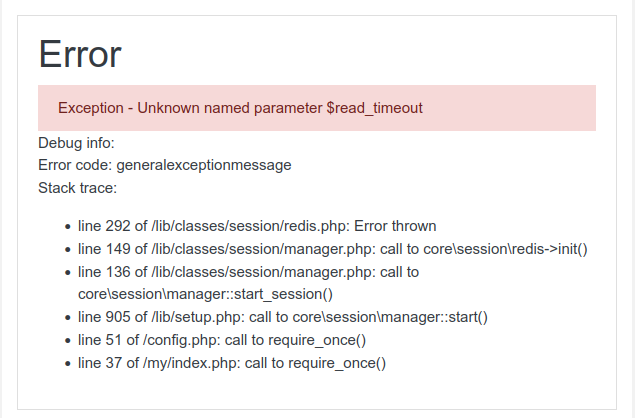This screenshot has width=635, height=418.
Task: Select the text 'Unknown named parameter $read_timeout'
Action: click(x=280, y=108)
